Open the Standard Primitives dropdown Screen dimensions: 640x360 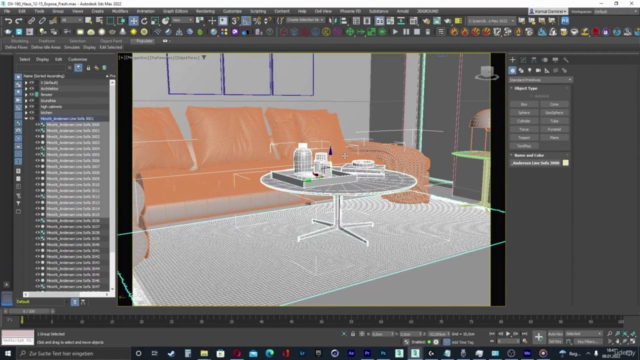540,80
